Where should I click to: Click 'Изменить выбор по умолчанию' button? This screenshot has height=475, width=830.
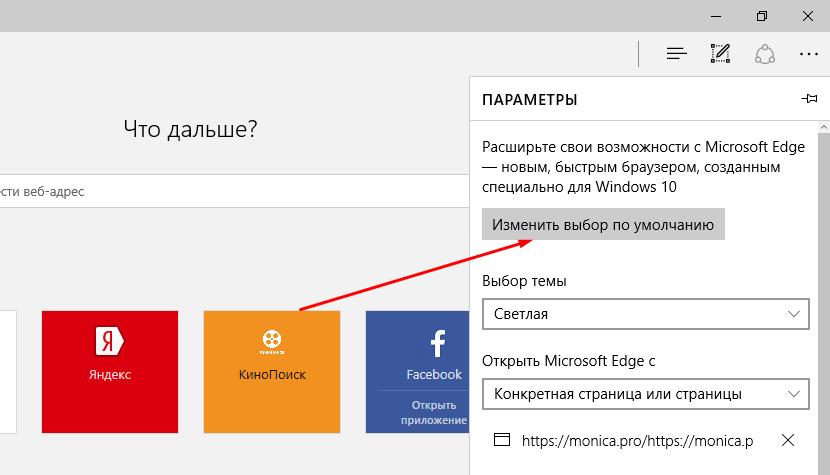(x=603, y=225)
